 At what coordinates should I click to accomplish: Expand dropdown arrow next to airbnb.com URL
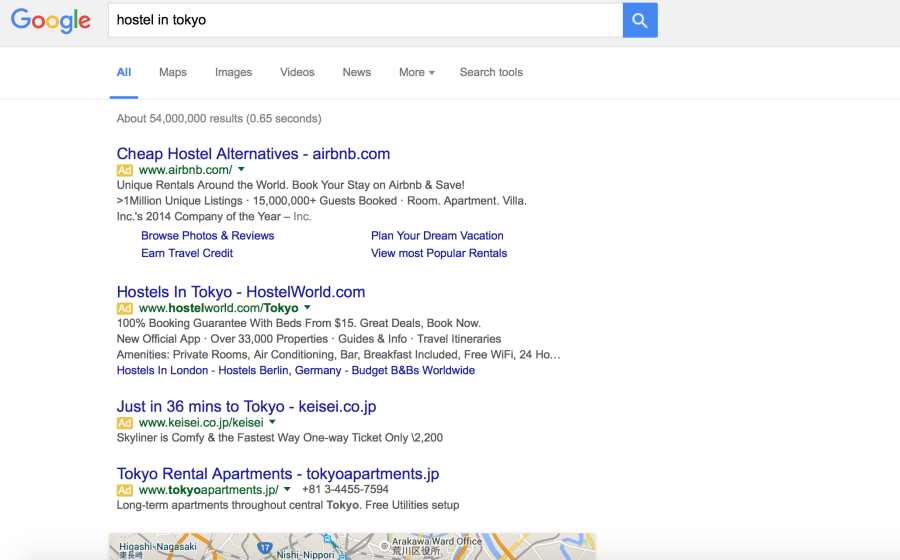pos(242,169)
